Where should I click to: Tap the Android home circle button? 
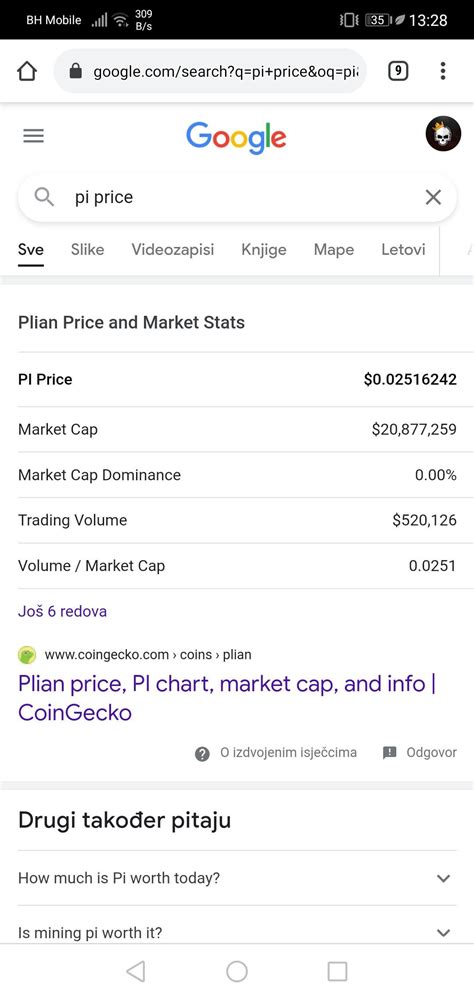tap(237, 971)
